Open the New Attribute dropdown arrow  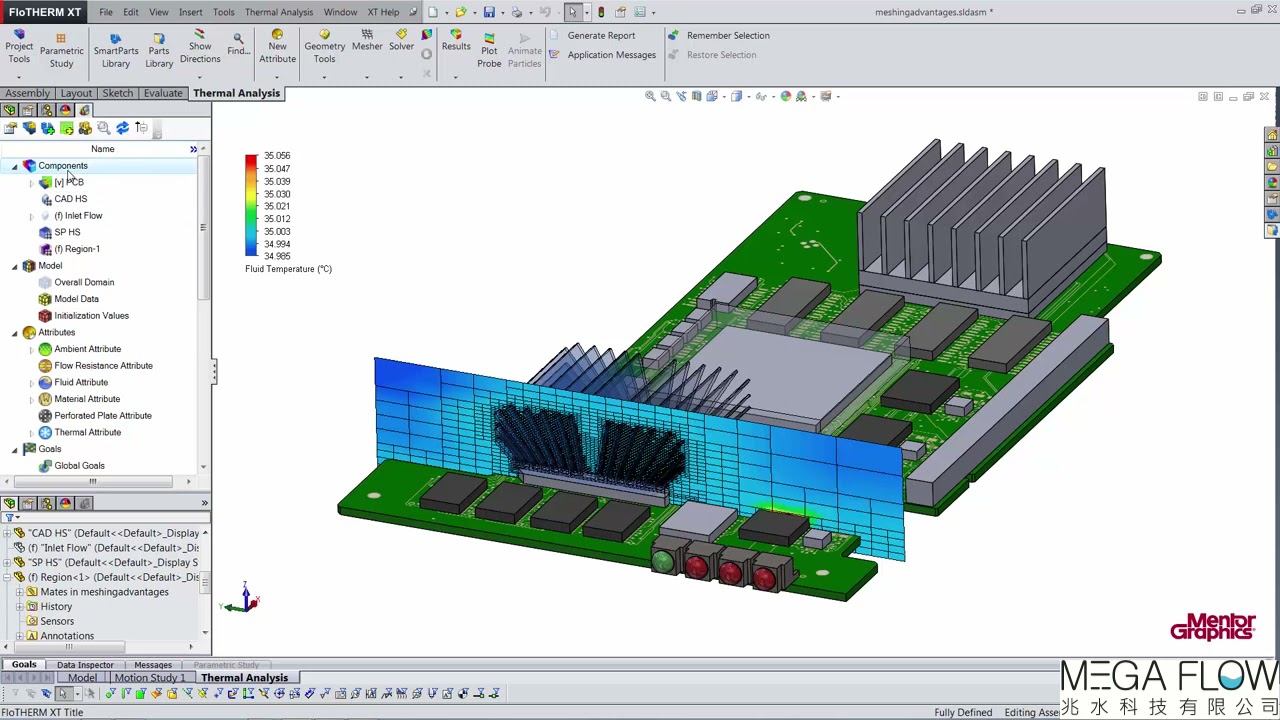point(277,76)
